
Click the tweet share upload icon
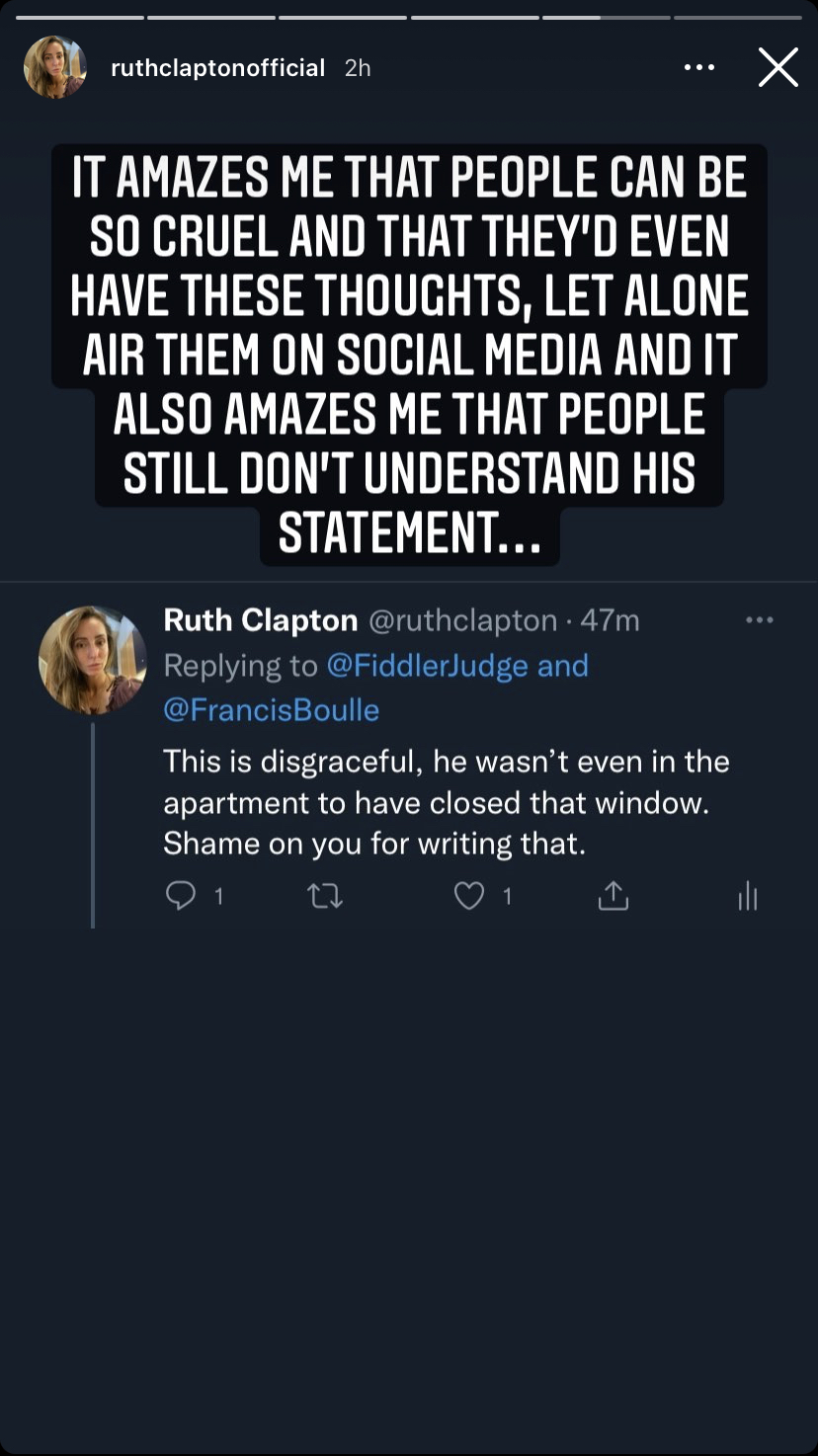point(613,896)
